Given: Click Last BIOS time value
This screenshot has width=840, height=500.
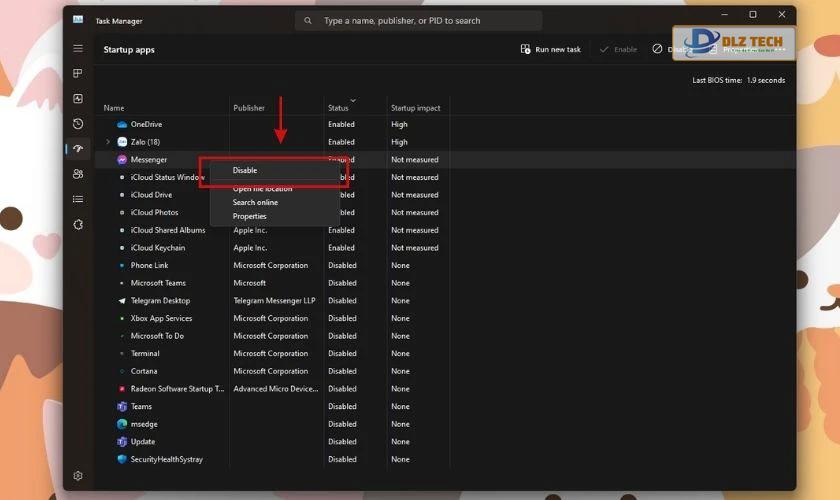Looking at the screenshot, I should tap(766, 80).
